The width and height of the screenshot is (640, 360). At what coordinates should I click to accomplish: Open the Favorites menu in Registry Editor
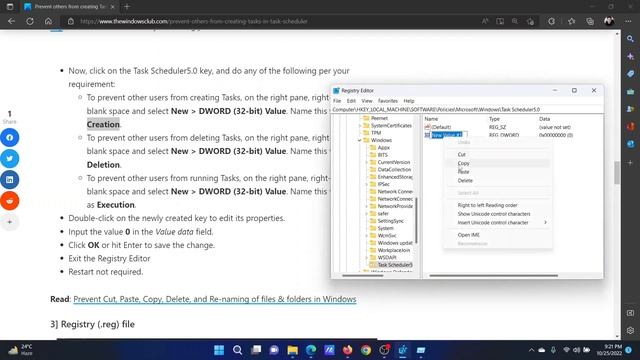pos(388,101)
